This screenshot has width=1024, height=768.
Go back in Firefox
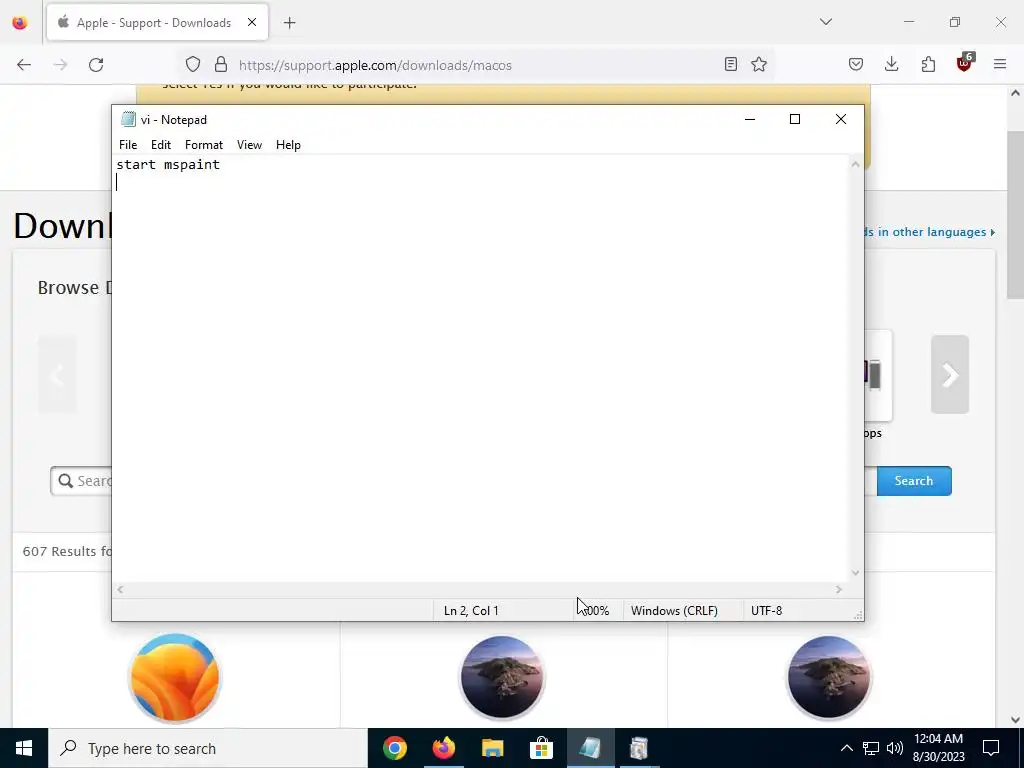point(24,65)
